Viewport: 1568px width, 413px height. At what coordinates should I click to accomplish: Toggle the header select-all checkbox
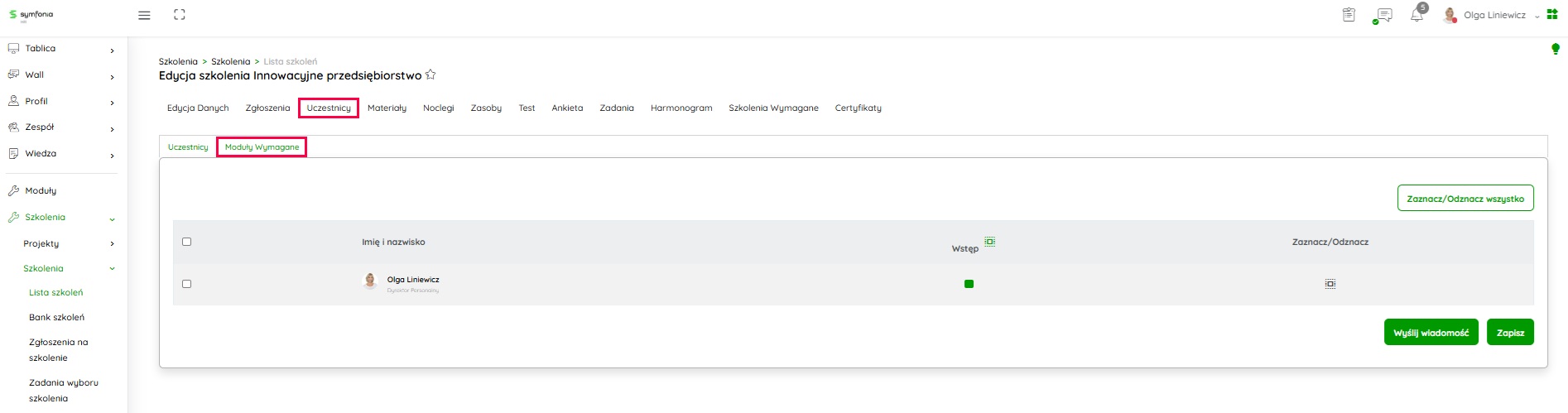186,242
